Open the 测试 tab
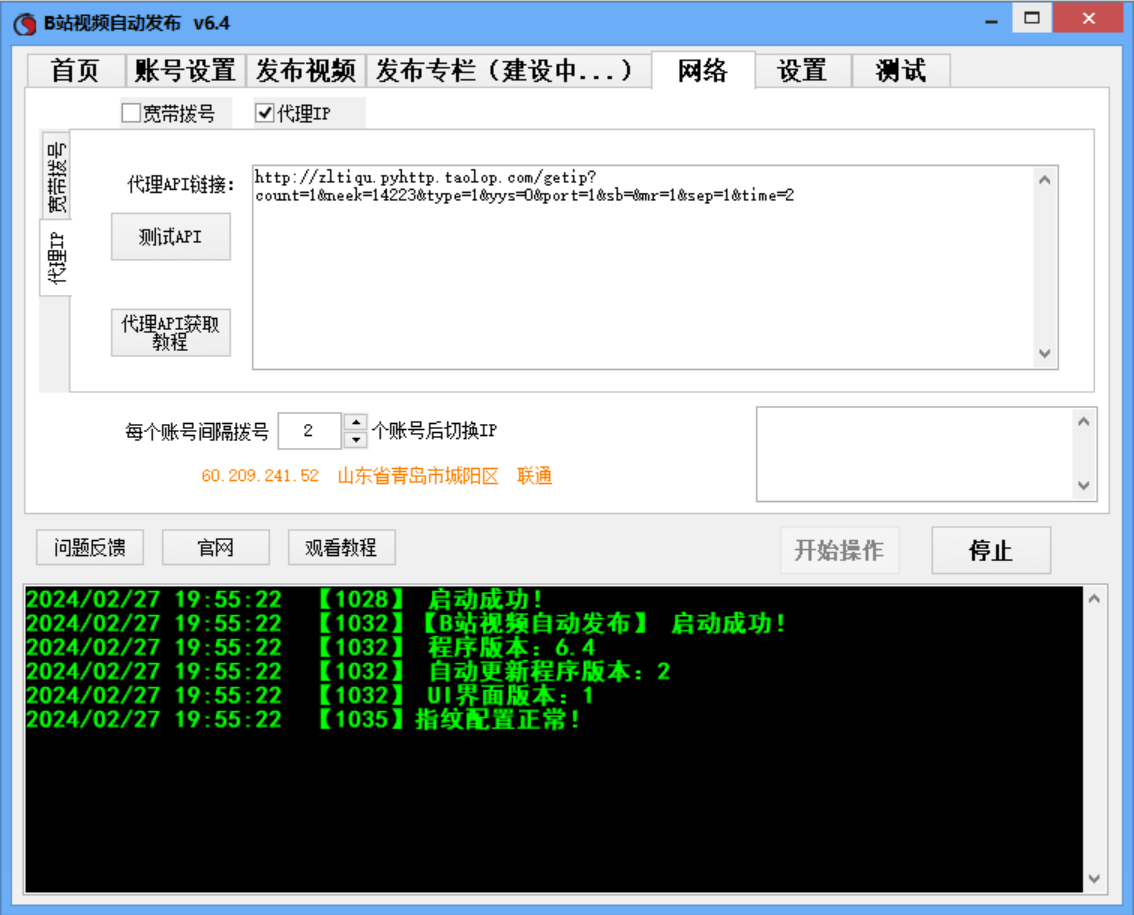 click(901, 71)
